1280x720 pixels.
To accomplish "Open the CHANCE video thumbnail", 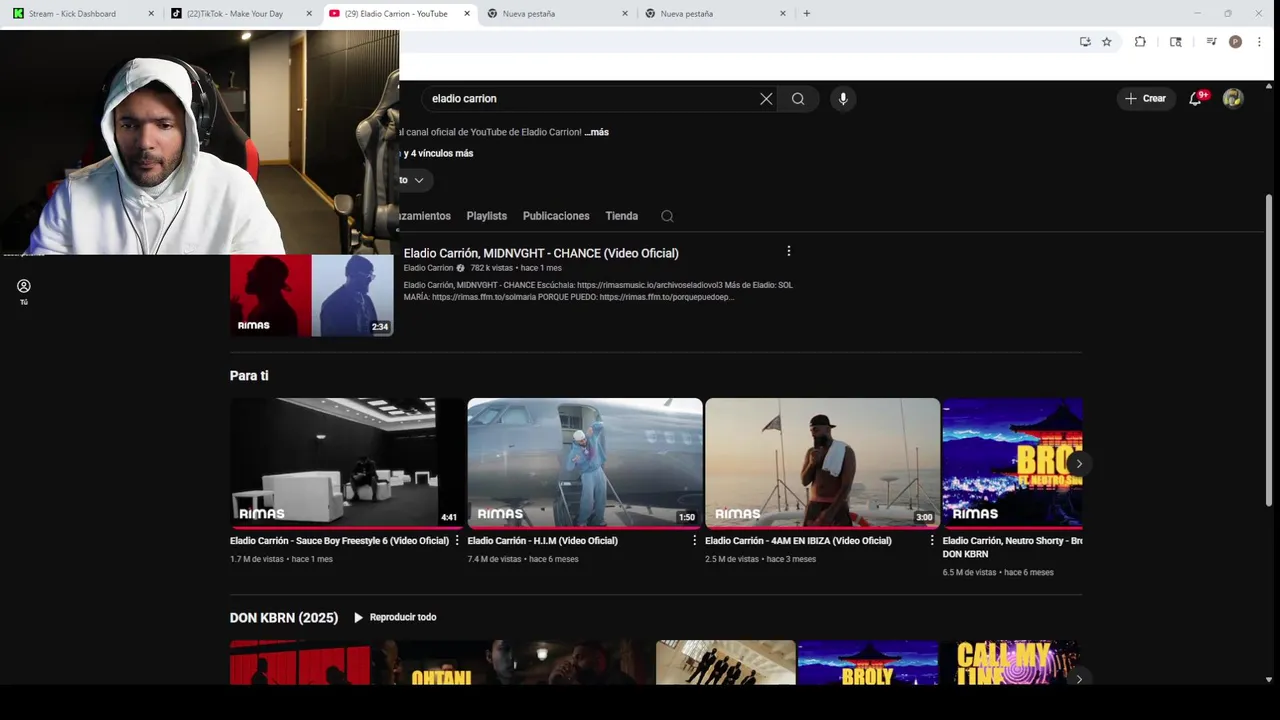I will [312, 295].
